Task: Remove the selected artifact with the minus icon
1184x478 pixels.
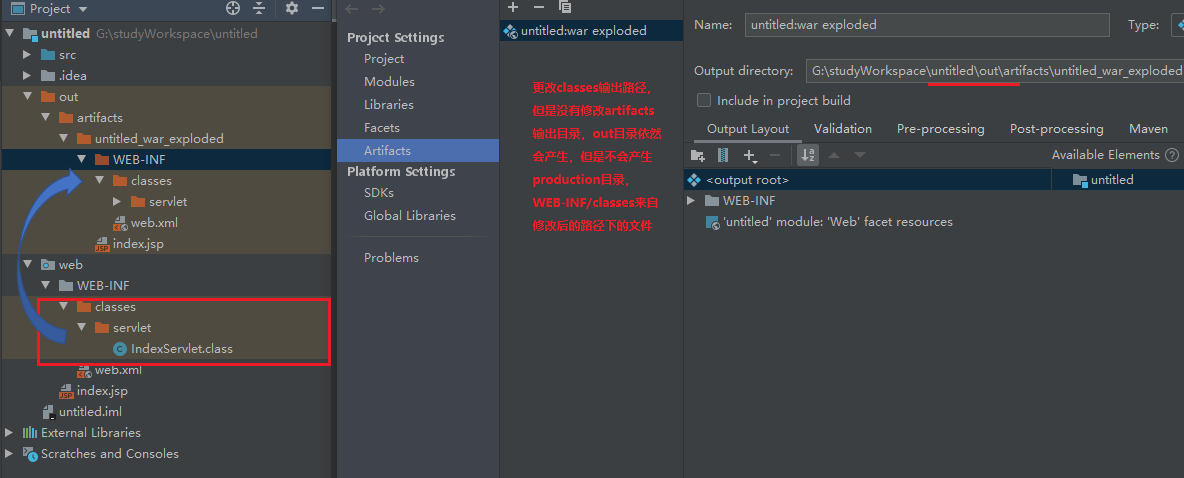Action: [538, 7]
